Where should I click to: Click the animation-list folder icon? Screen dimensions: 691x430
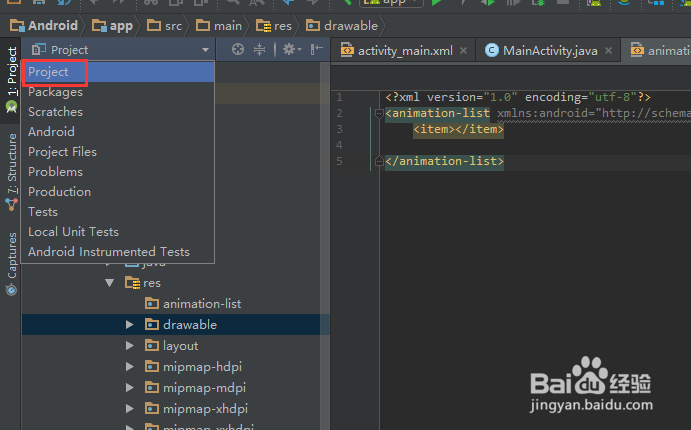pyautogui.click(x=152, y=303)
